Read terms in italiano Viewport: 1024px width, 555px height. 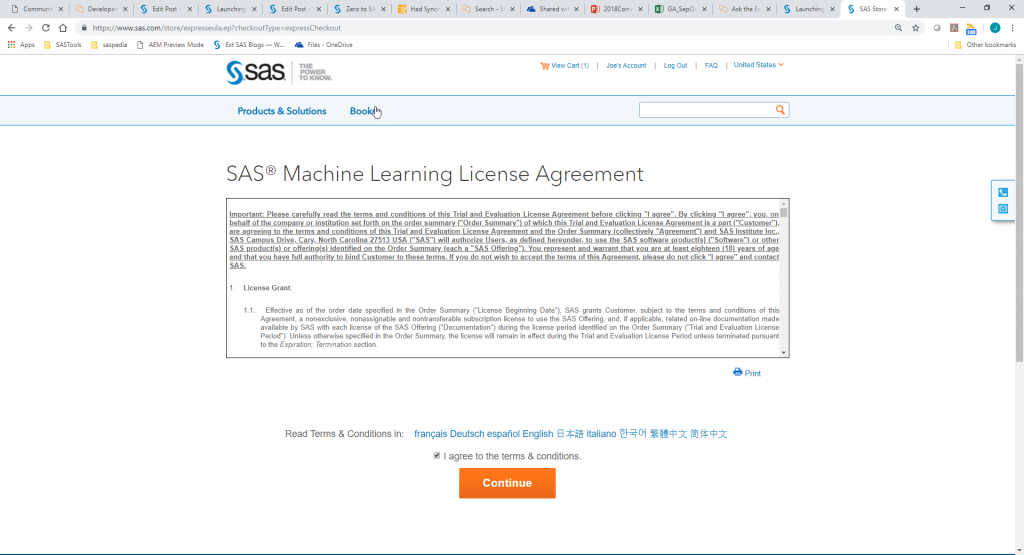pyautogui.click(x=601, y=434)
